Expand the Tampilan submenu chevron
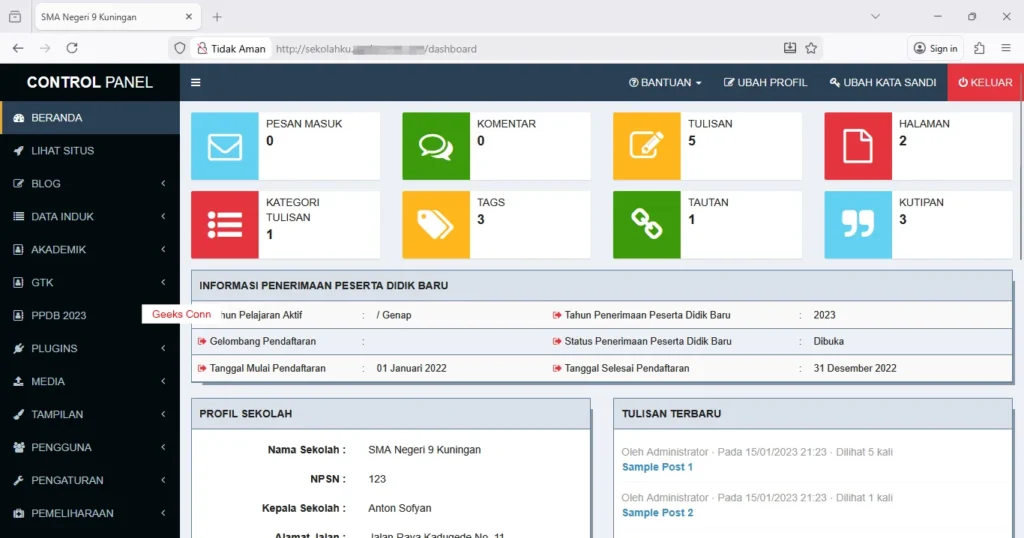Screen dimensions: 1024x538 tap(163, 415)
